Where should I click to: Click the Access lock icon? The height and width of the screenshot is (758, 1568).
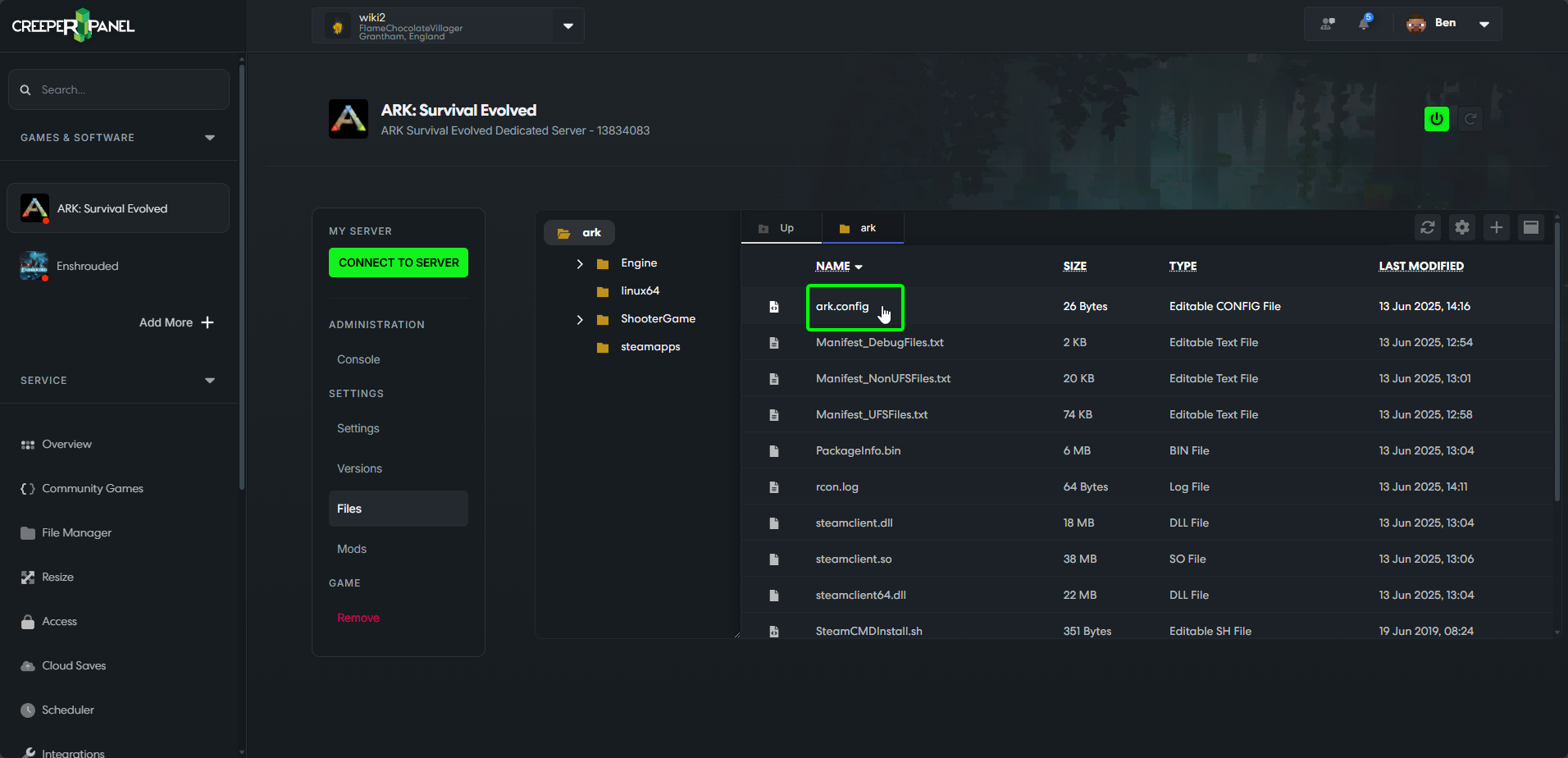click(28, 622)
